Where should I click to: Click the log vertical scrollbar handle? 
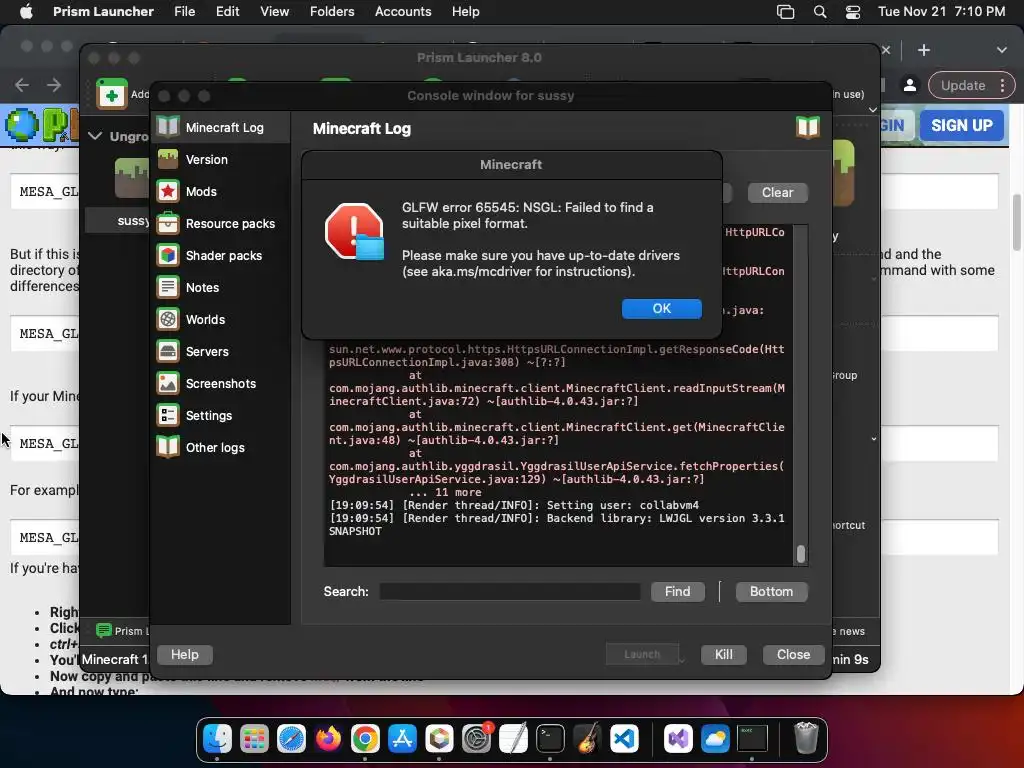(x=801, y=554)
